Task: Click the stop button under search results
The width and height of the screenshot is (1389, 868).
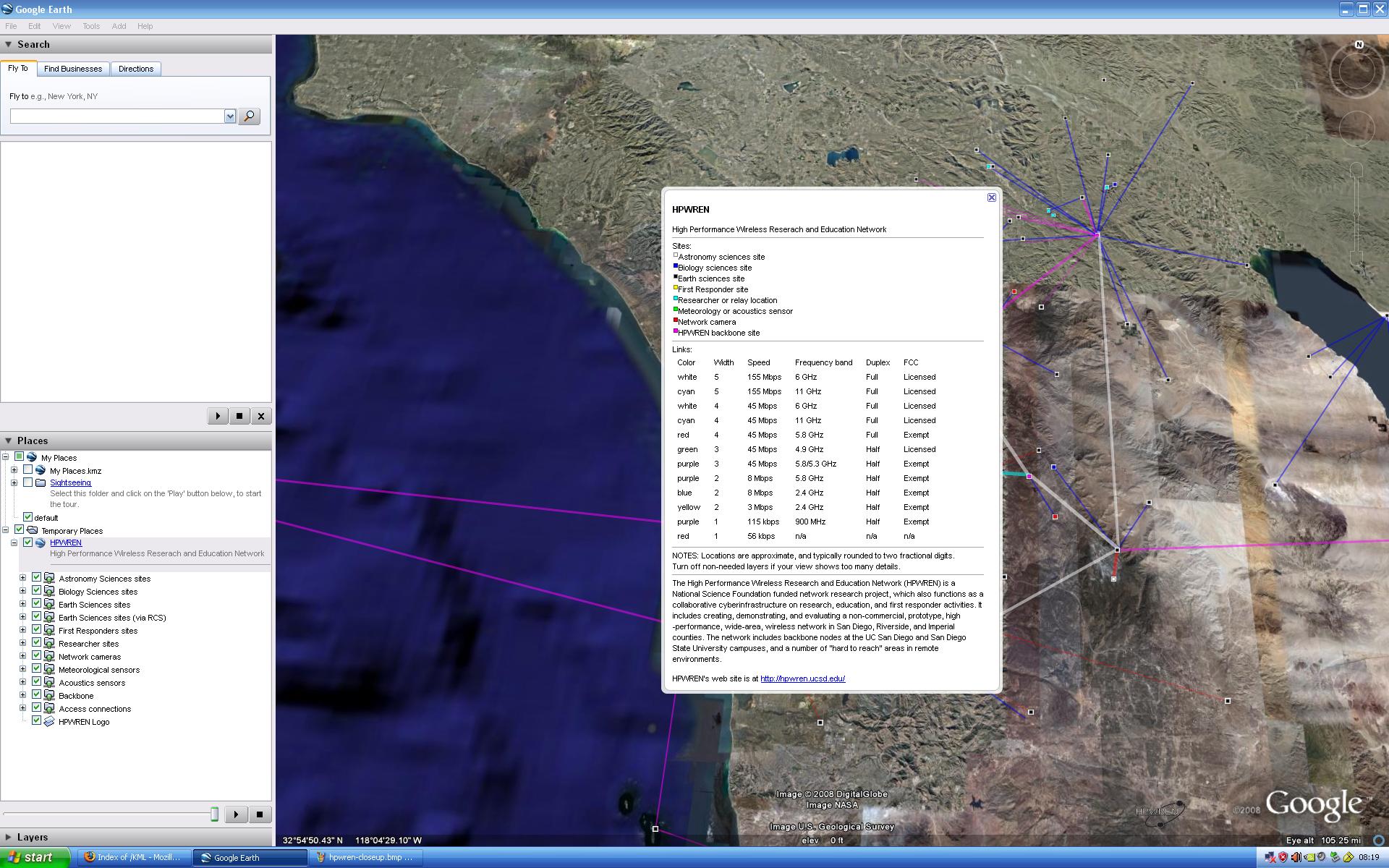Action: pyautogui.click(x=239, y=416)
